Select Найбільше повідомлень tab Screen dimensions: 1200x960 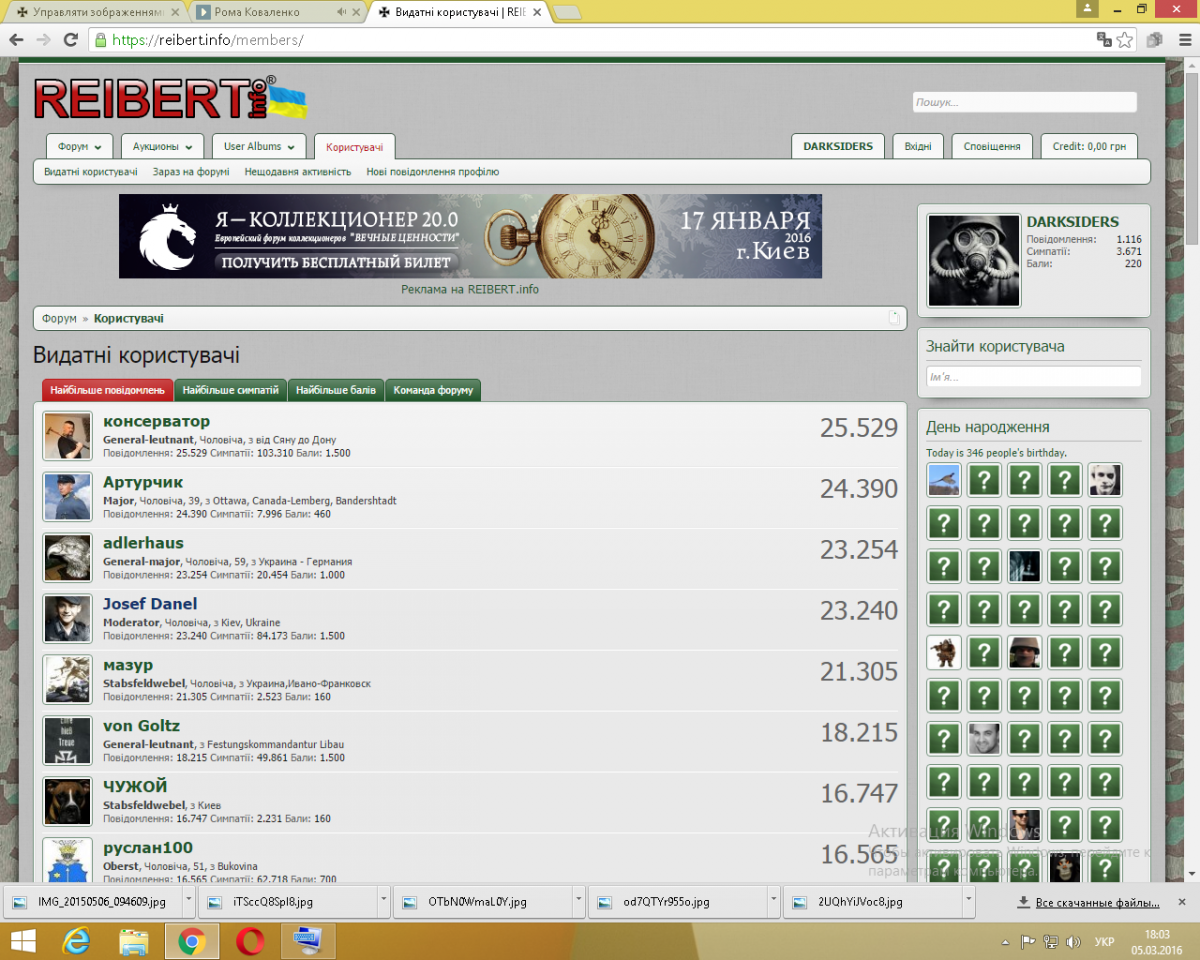[108, 390]
